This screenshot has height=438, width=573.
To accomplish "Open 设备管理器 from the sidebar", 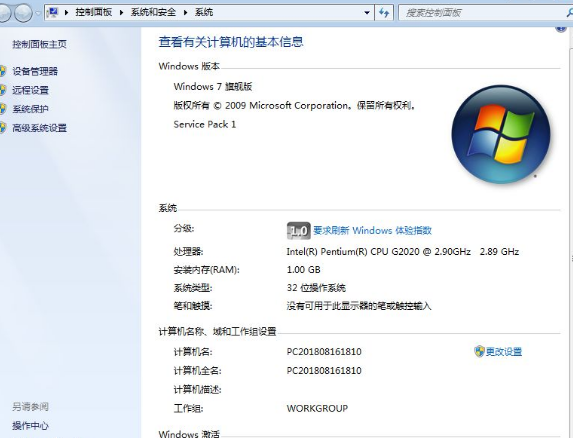I will pos(35,71).
